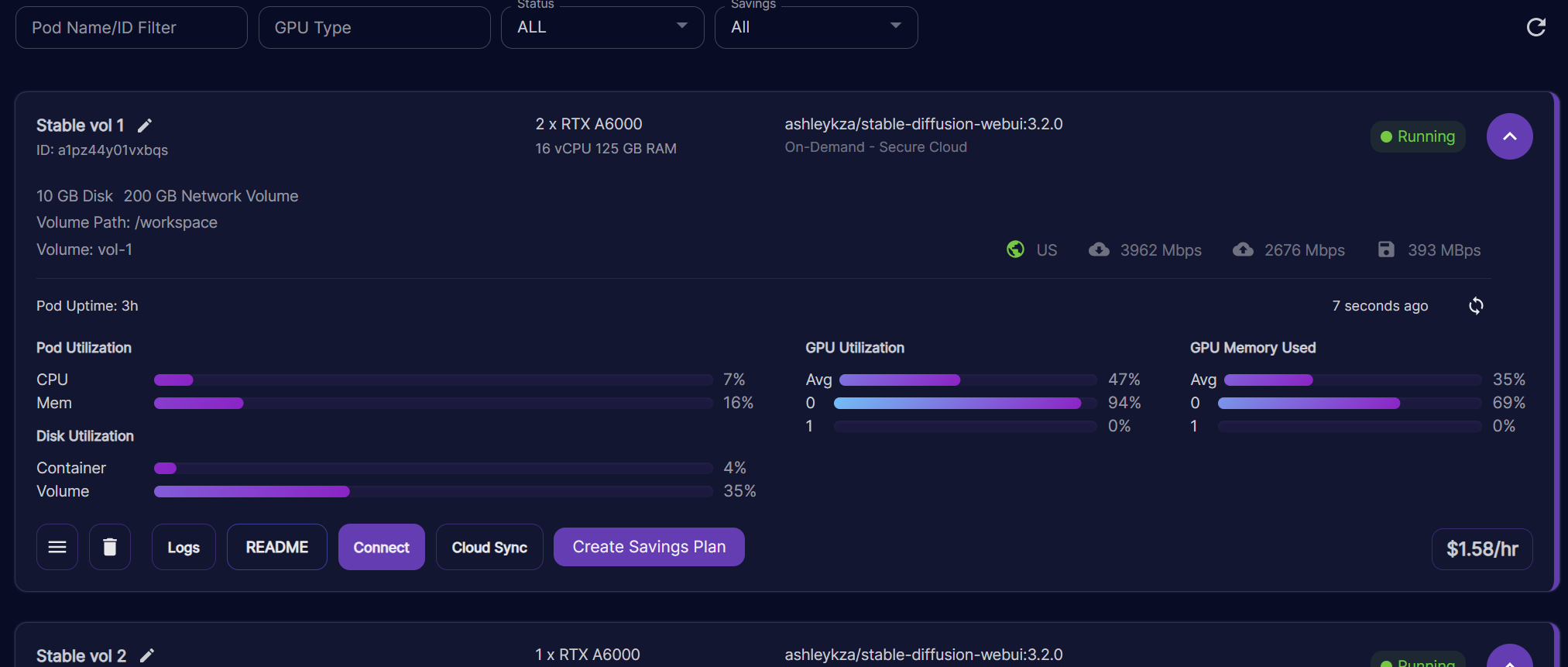1568x667 pixels.
Task: Click the Stable vol 2 pod title
Action: 81,655
